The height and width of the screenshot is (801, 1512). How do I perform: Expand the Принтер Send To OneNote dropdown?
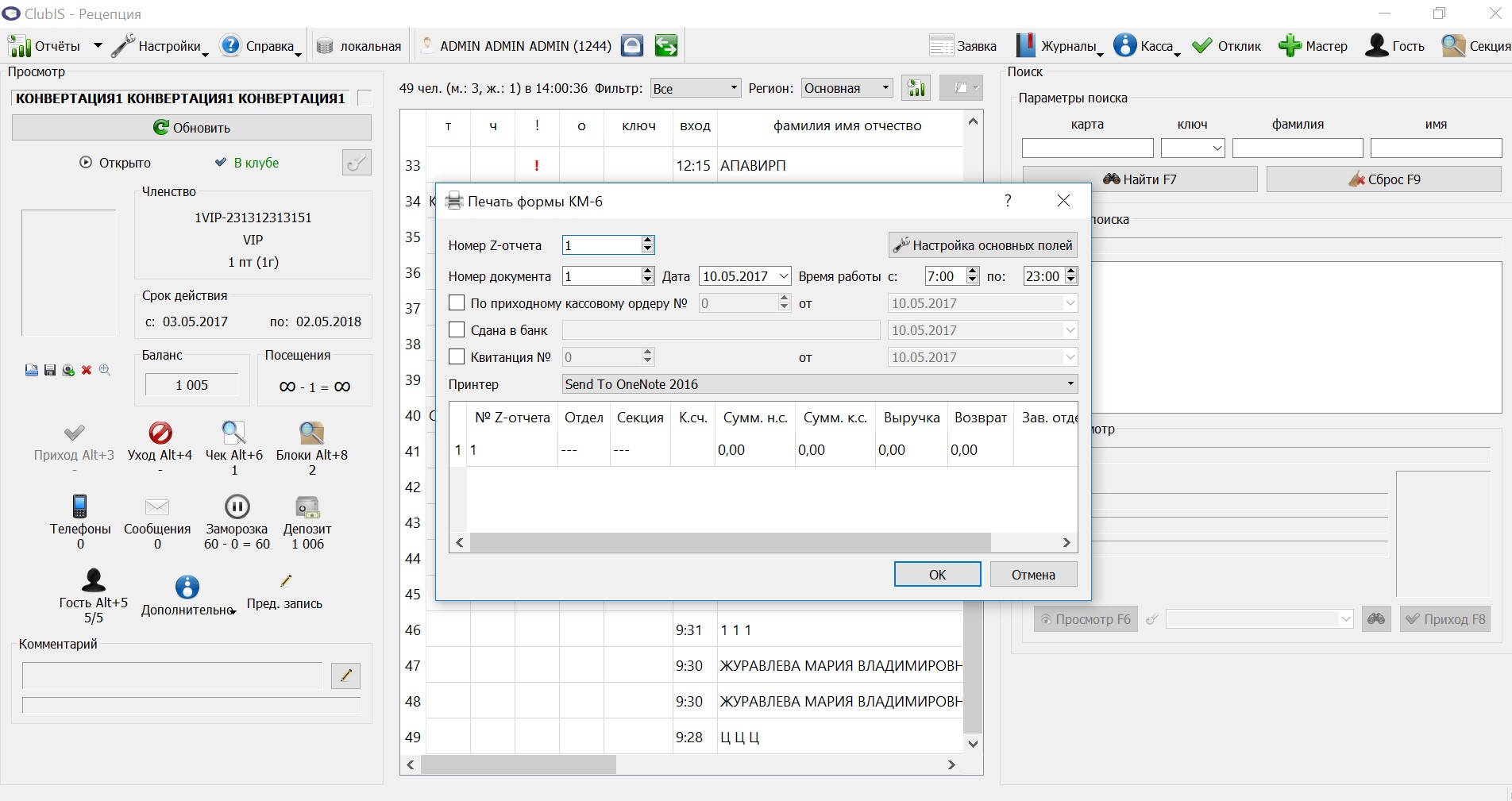pyautogui.click(x=820, y=384)
